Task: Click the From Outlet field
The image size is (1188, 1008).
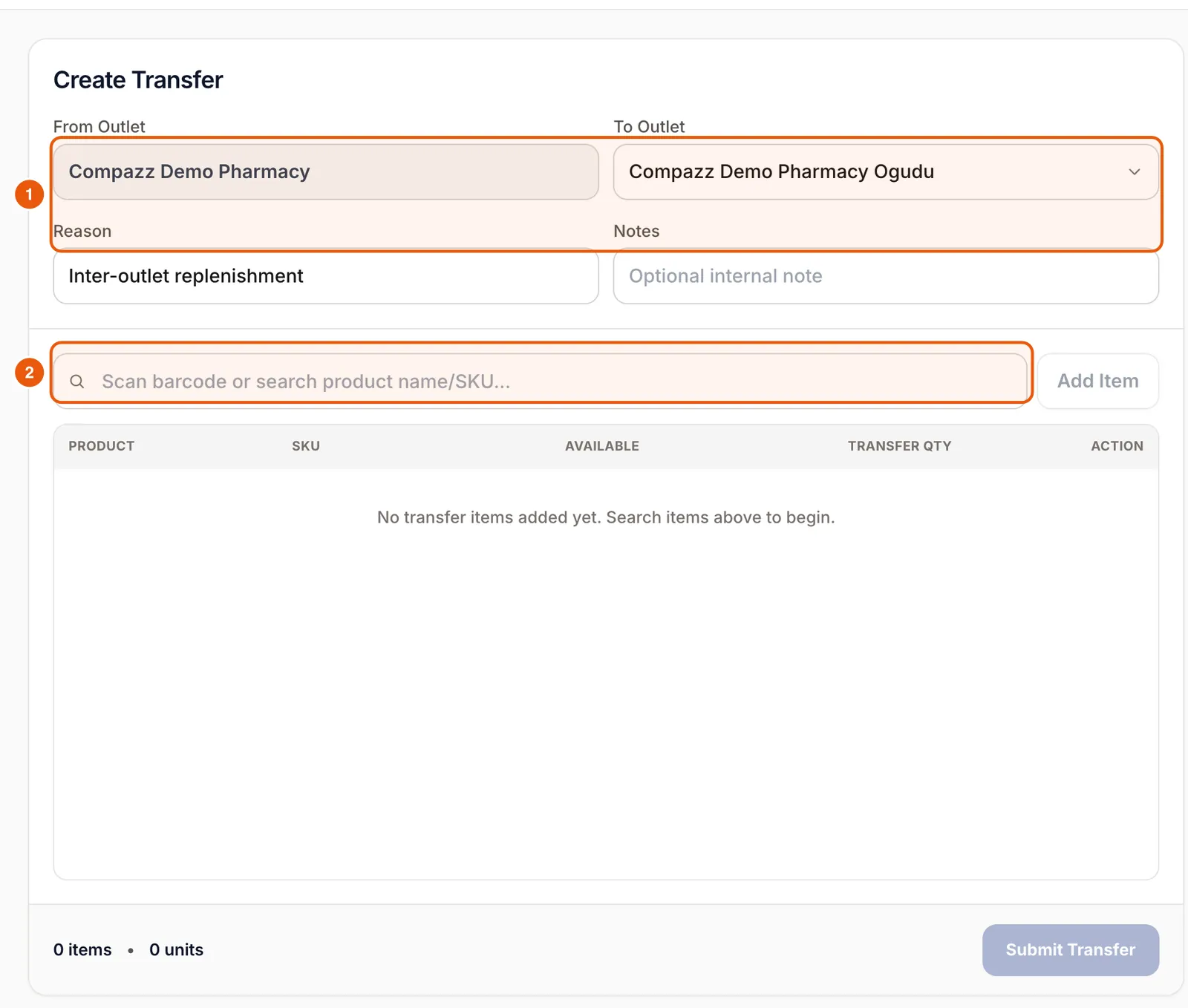Action: pos(326,171)
